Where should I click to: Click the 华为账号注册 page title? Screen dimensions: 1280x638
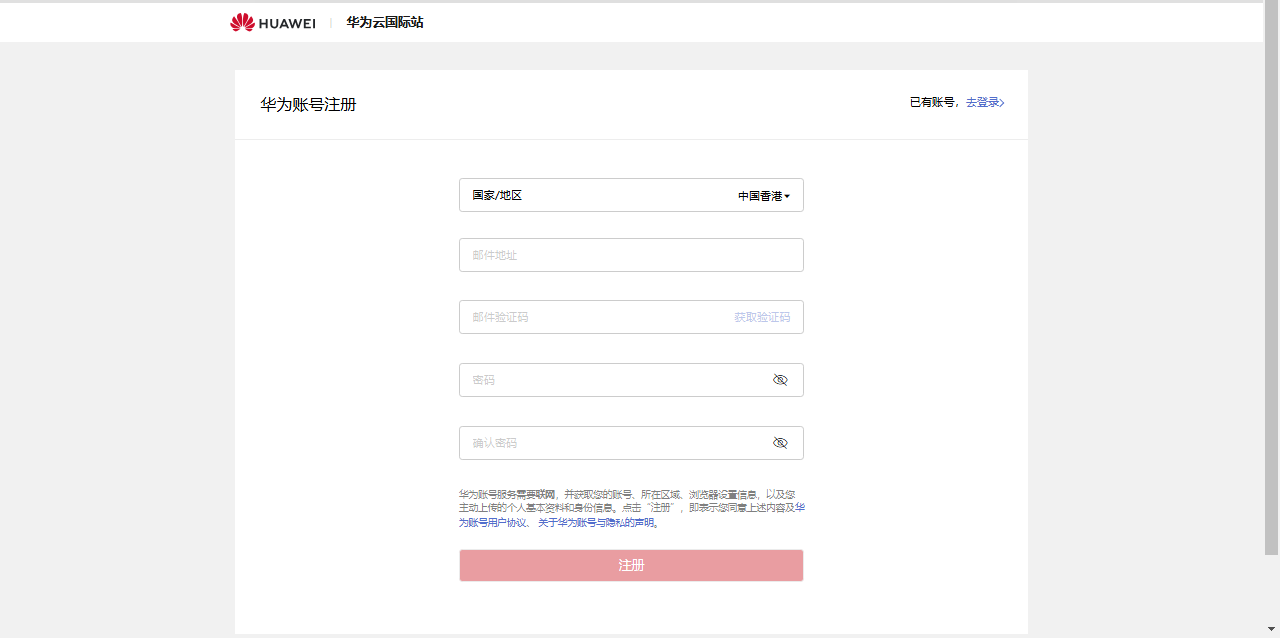pos(308,104)
